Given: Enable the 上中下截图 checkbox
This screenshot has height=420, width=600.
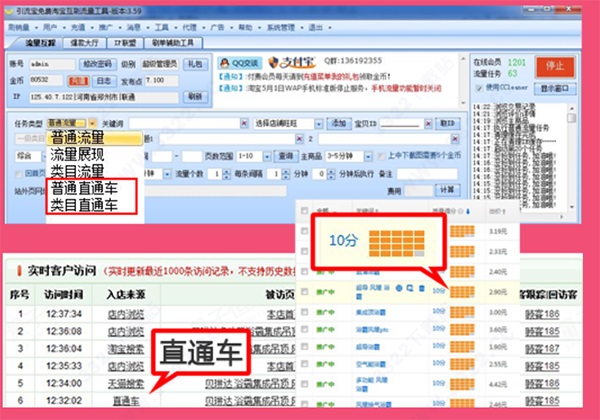Looking at the screenshot, I should (x=381, y=156).
